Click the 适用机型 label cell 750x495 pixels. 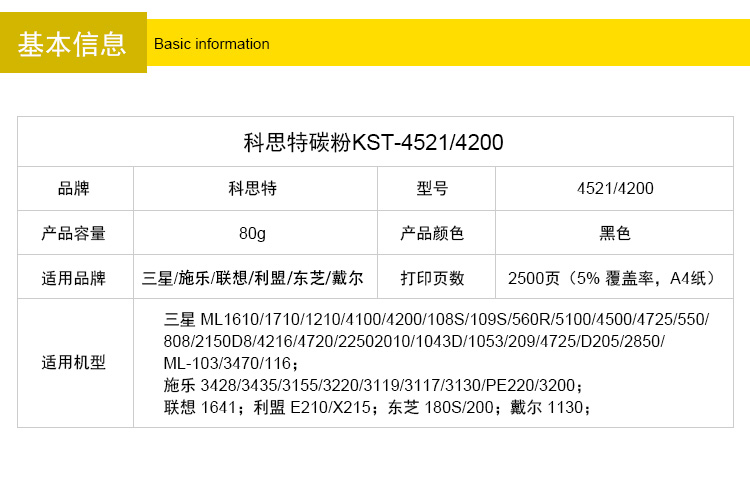pyautogui.click(x=74, y=363)
